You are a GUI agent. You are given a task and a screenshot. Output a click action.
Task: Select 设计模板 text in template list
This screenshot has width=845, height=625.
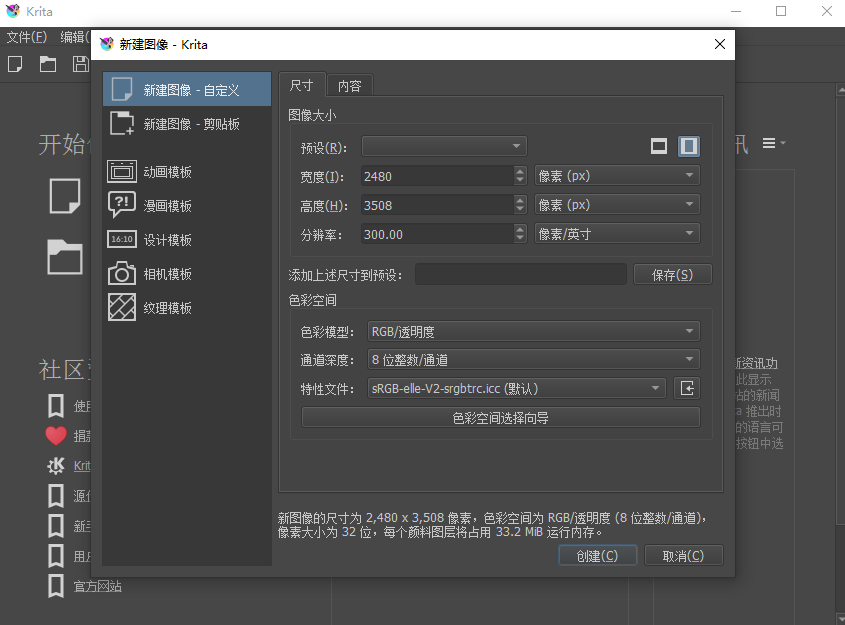168,240
